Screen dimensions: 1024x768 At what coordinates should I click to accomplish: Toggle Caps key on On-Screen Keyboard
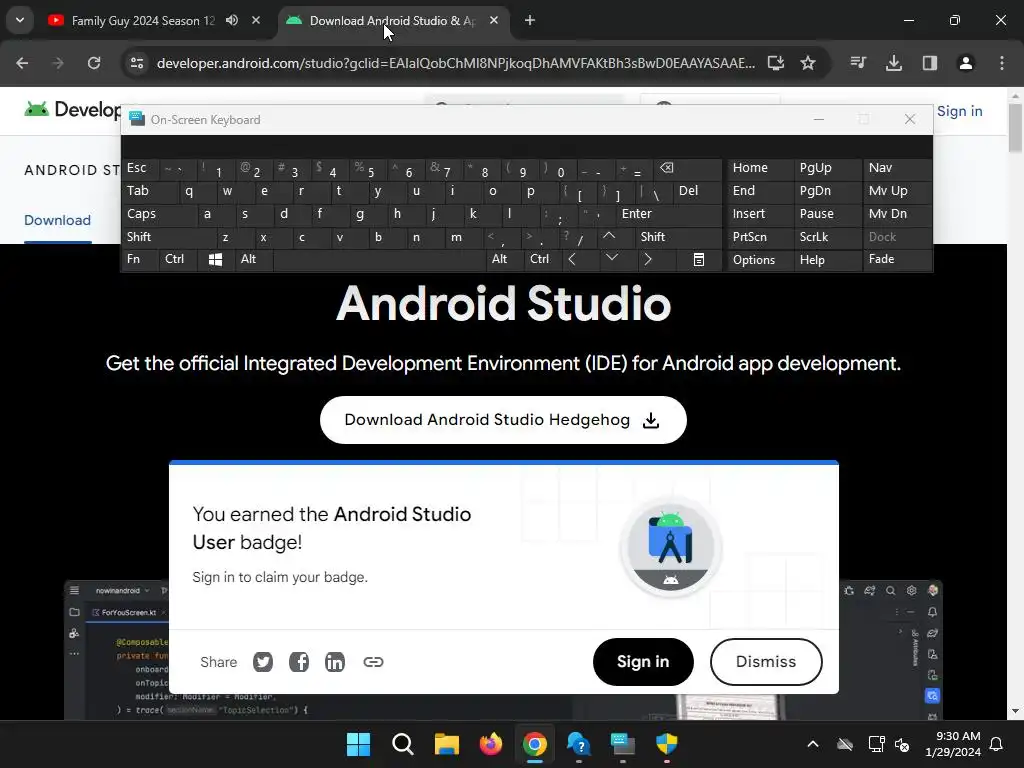click(159, 214)
